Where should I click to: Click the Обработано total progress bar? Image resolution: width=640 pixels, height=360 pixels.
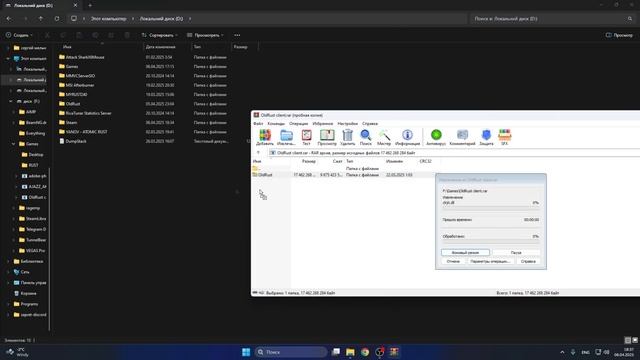491,242
